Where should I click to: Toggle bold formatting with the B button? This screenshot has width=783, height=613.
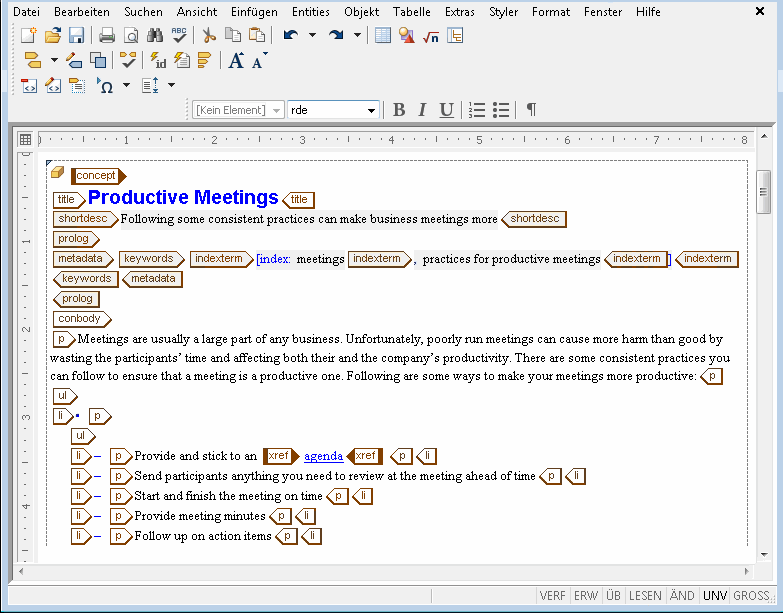(x=399, y=110)
